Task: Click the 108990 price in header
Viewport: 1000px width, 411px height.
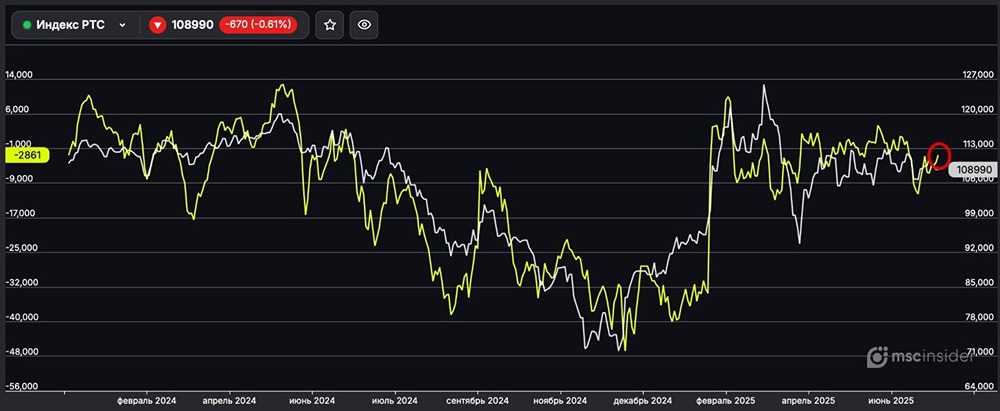Action: coord(193,25)
